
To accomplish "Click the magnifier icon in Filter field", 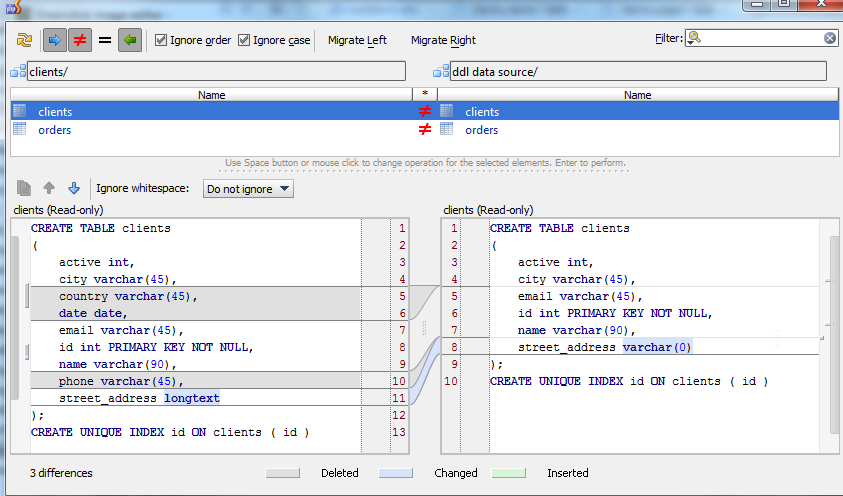I will pyautogui.click(x=694, y=38).
